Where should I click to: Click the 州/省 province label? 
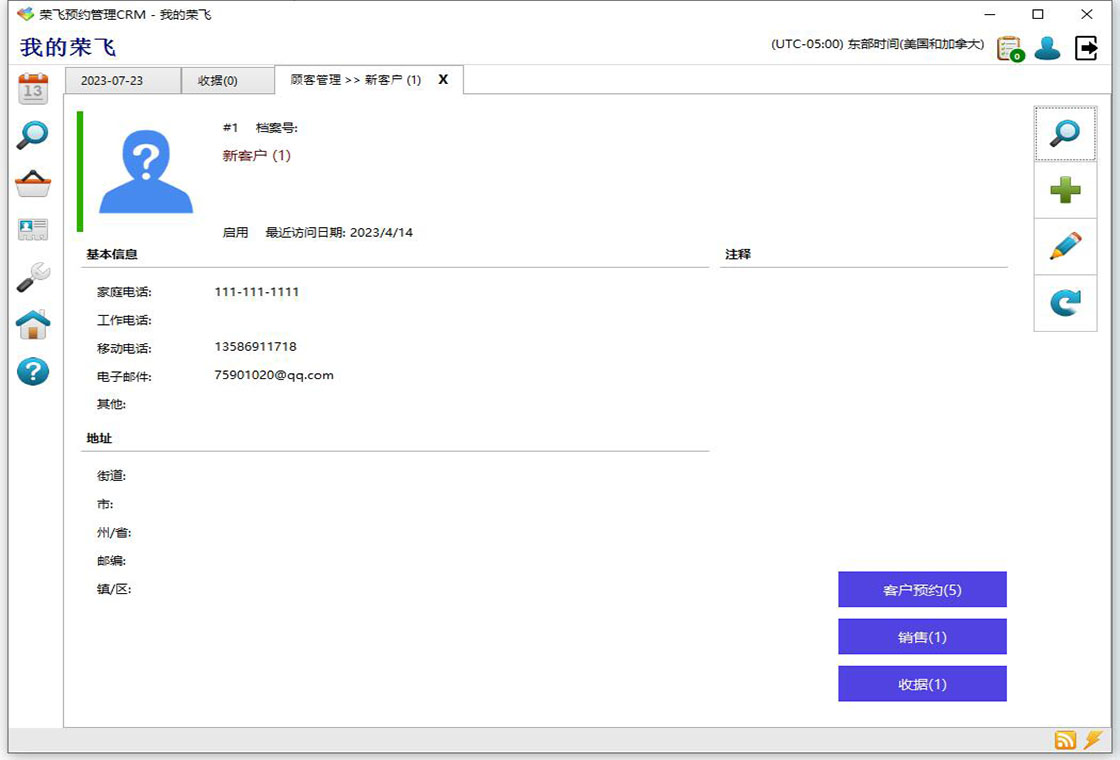coord(114,533)
